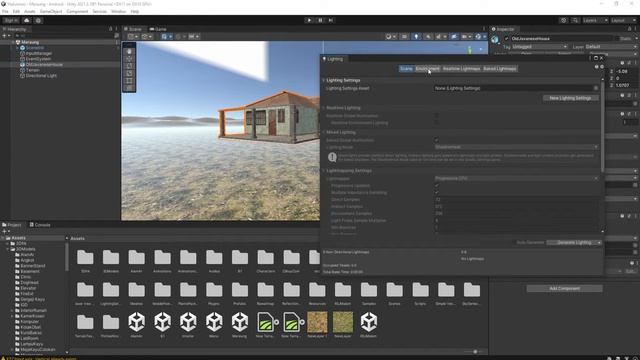Open the File menu
The height and width of the screenshot is (360, 640).
[x=5, y=11]
